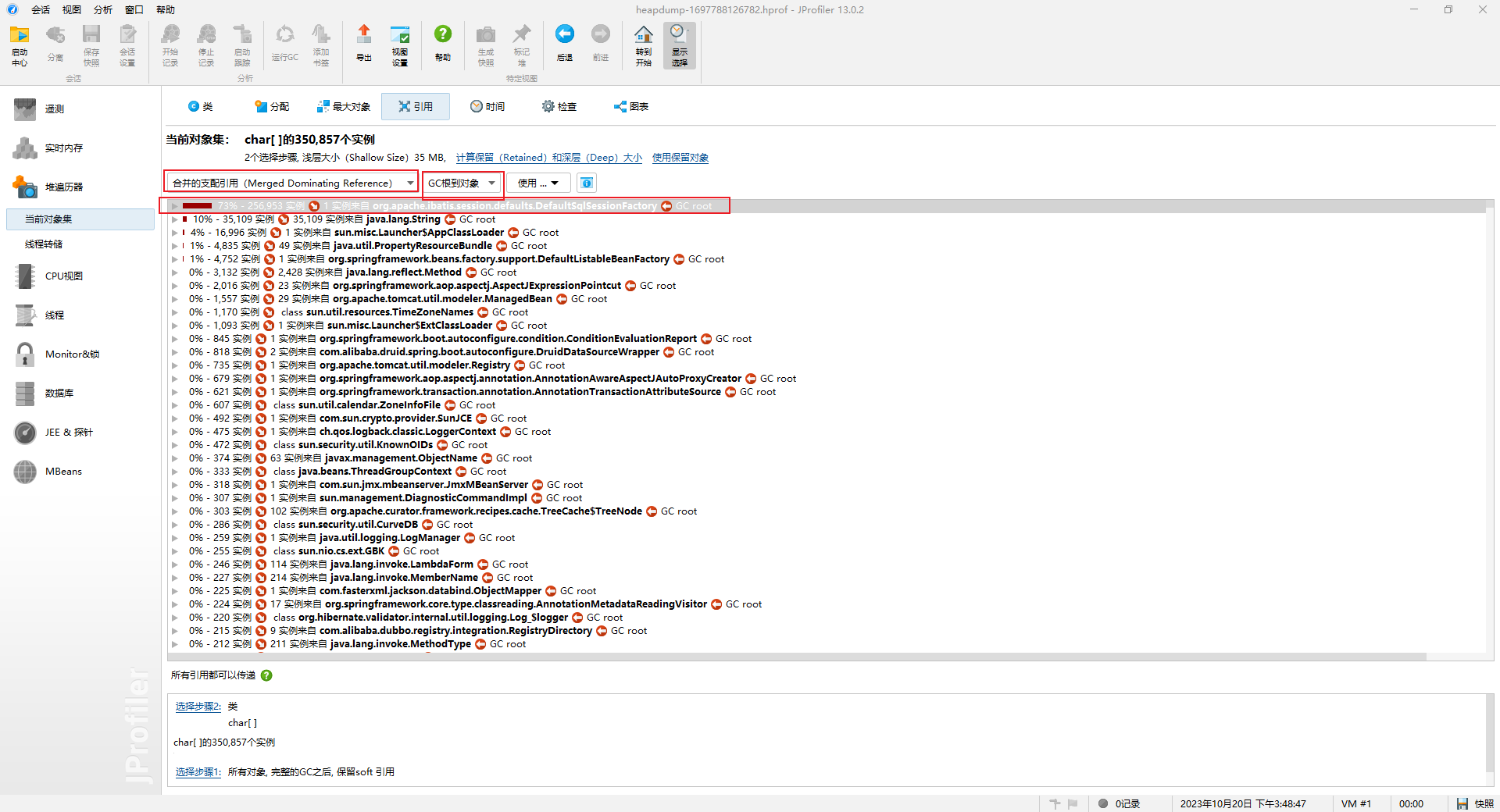Expand the DefaultSqlSessionFactory 73% row
Viewport: 1500px width, 812px height.
[x=175, y=206]
